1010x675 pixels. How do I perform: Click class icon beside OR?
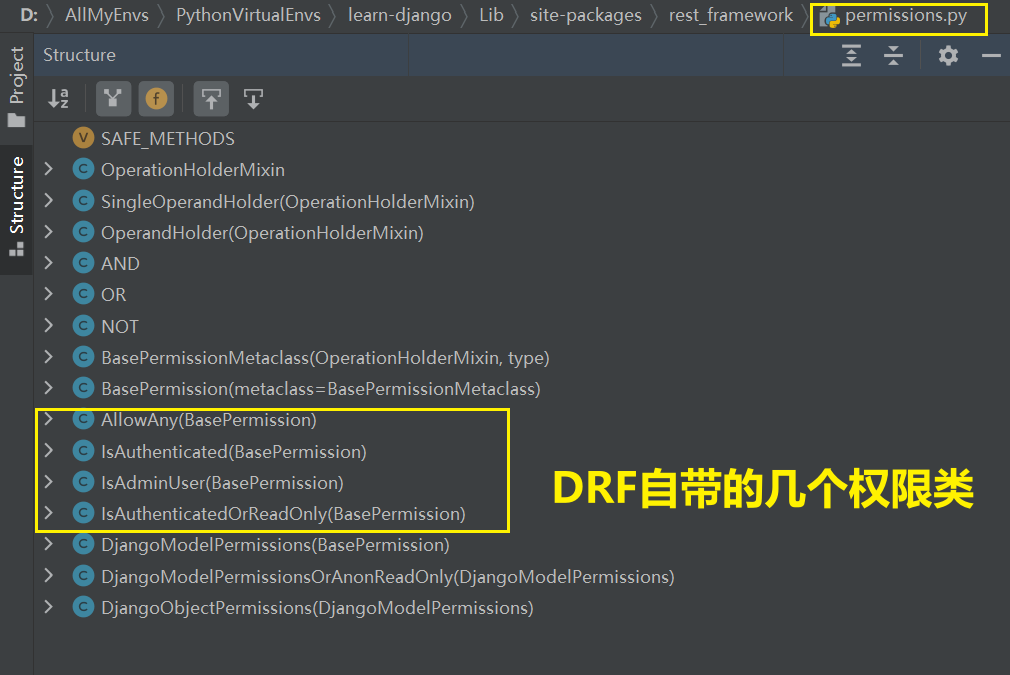[83, 294]
